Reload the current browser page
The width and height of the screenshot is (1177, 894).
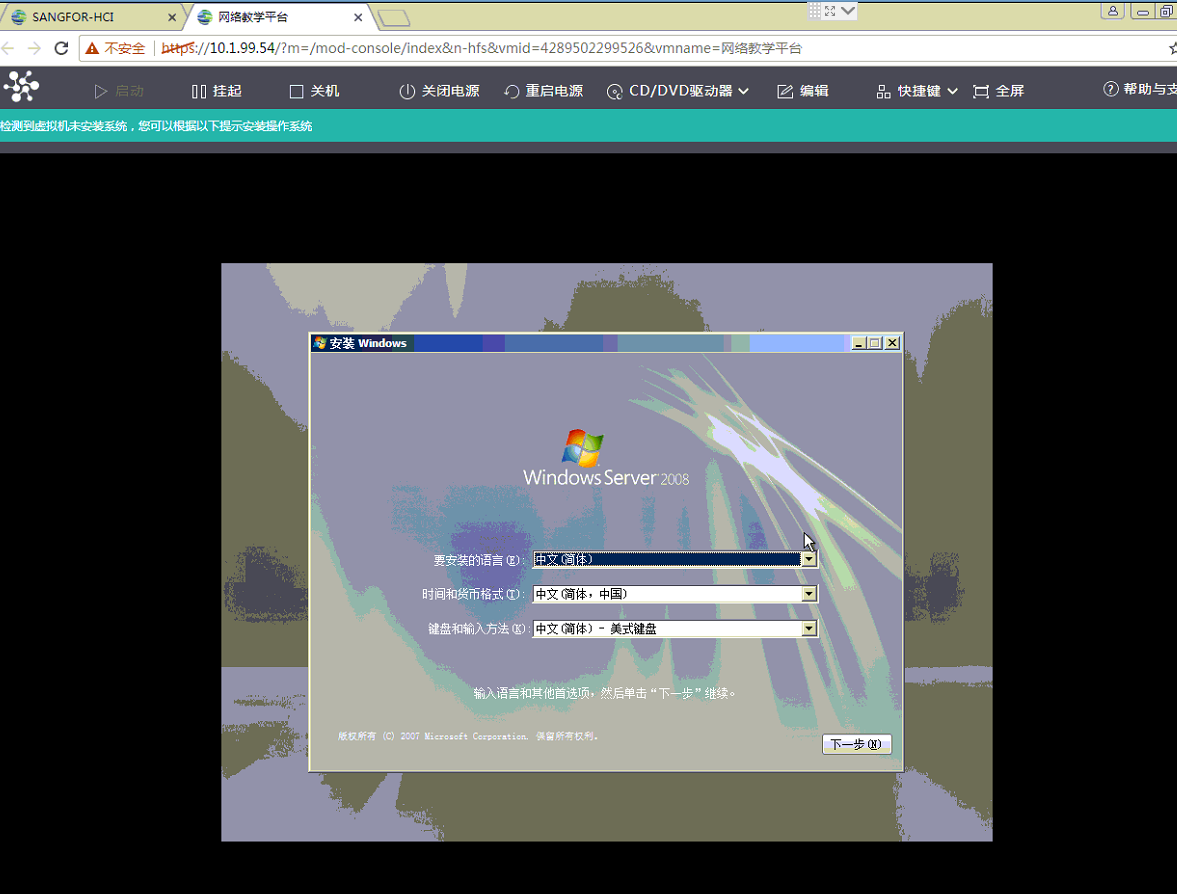(62, 48)
